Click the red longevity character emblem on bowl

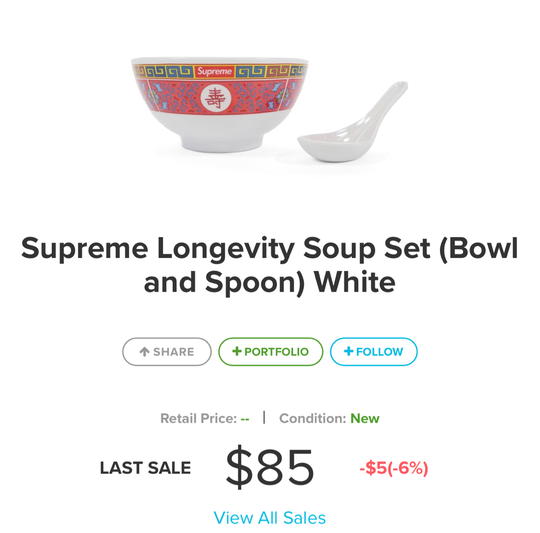point(215,98)
